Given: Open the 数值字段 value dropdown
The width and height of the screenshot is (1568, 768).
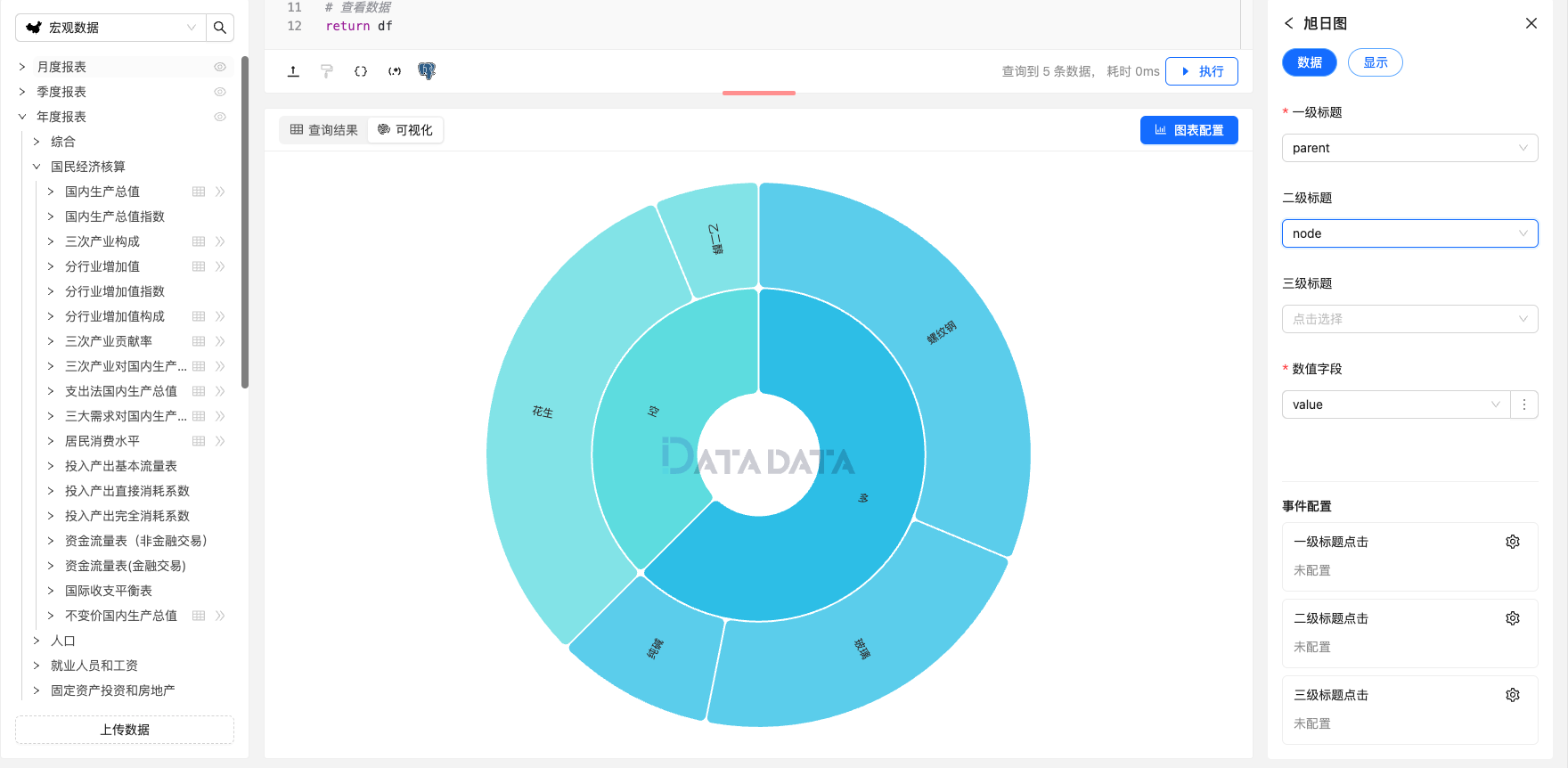Looking at the screenshot, I should point(1396,404).
